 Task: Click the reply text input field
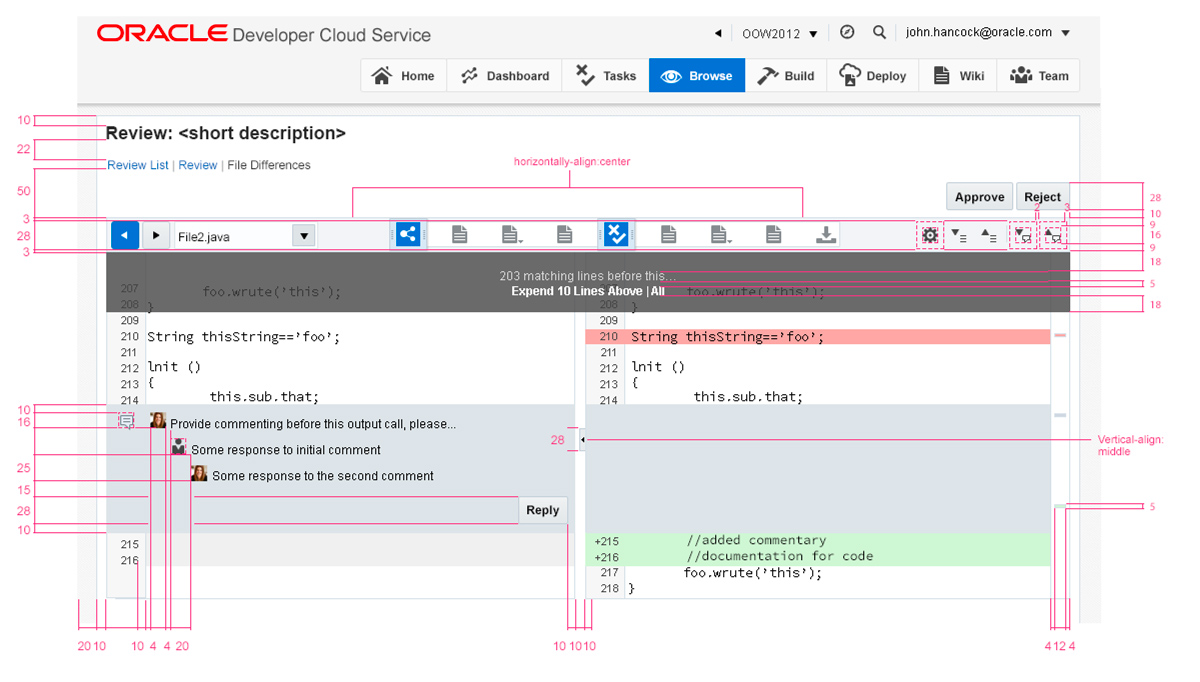click(355, 510)
